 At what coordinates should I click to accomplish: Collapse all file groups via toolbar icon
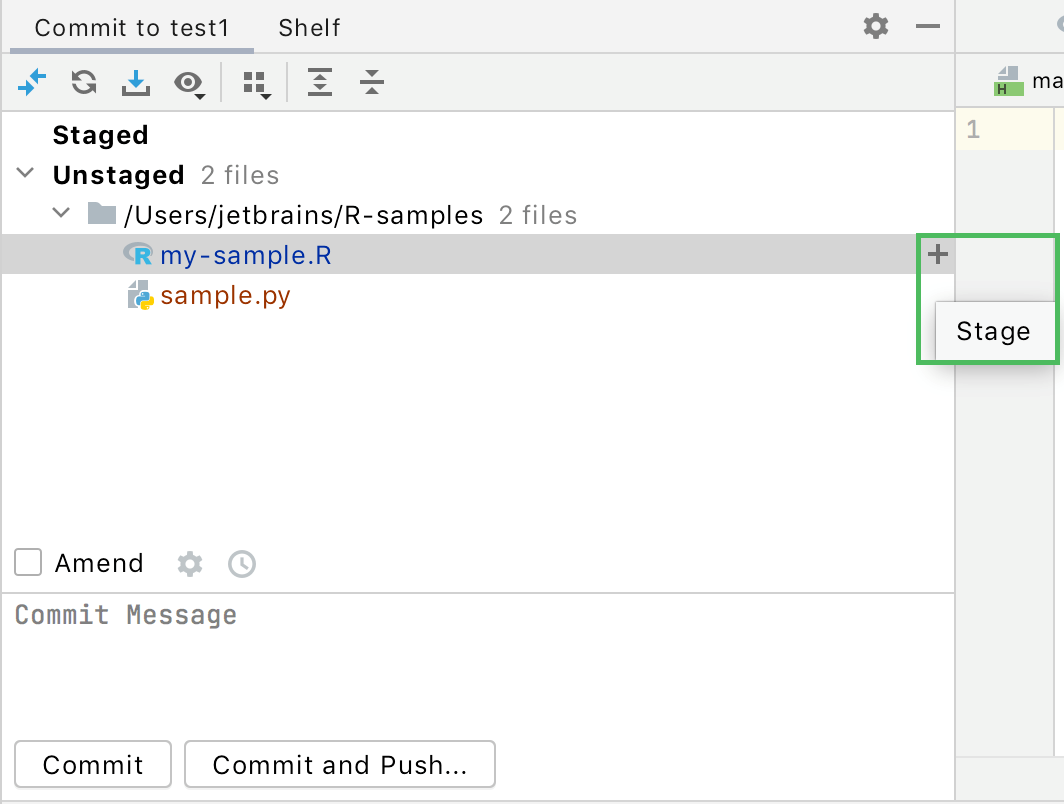click(x=371, y=82)
